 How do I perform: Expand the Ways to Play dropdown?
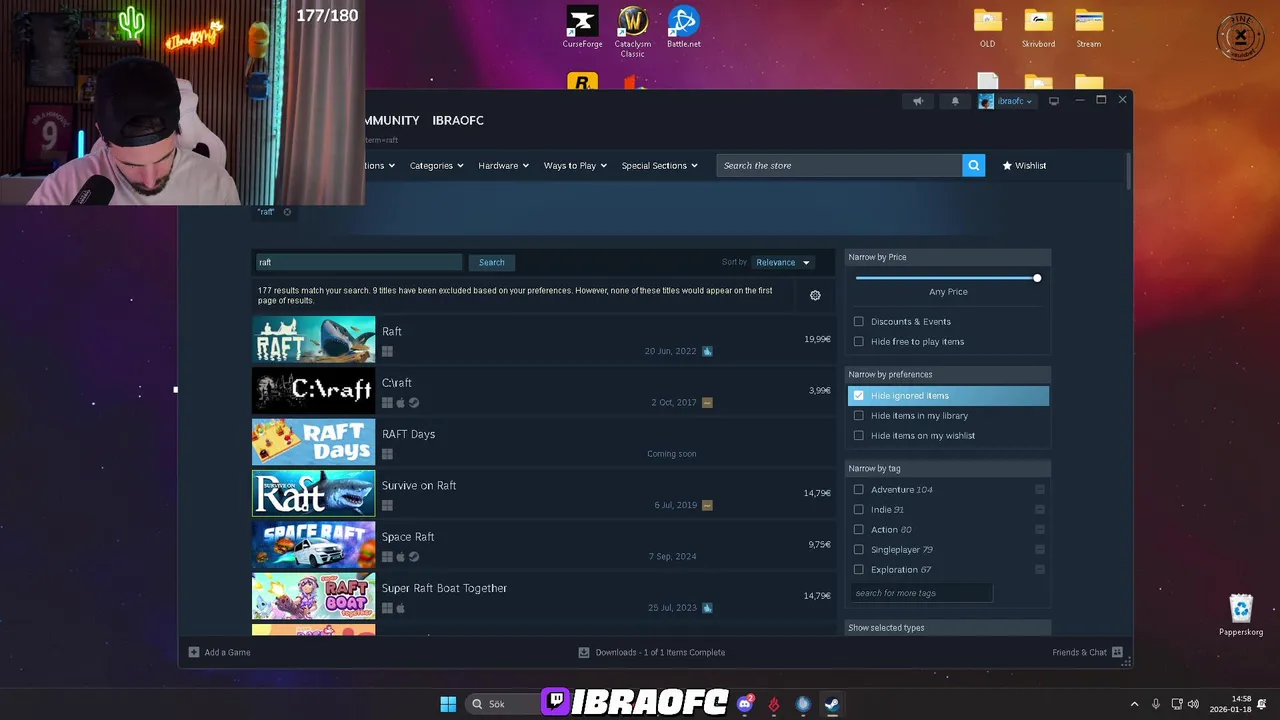(575, 166)
